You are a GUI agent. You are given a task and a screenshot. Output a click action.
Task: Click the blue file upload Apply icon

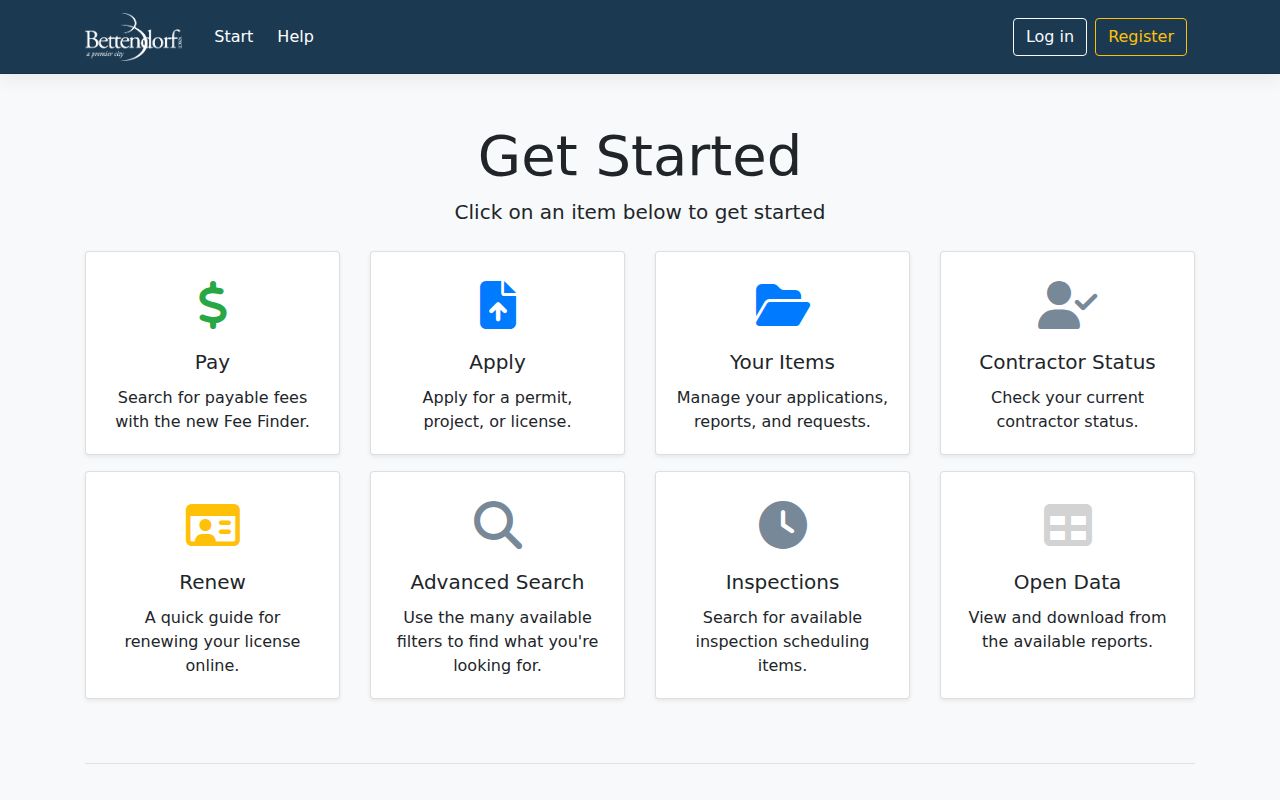[497, 305]
